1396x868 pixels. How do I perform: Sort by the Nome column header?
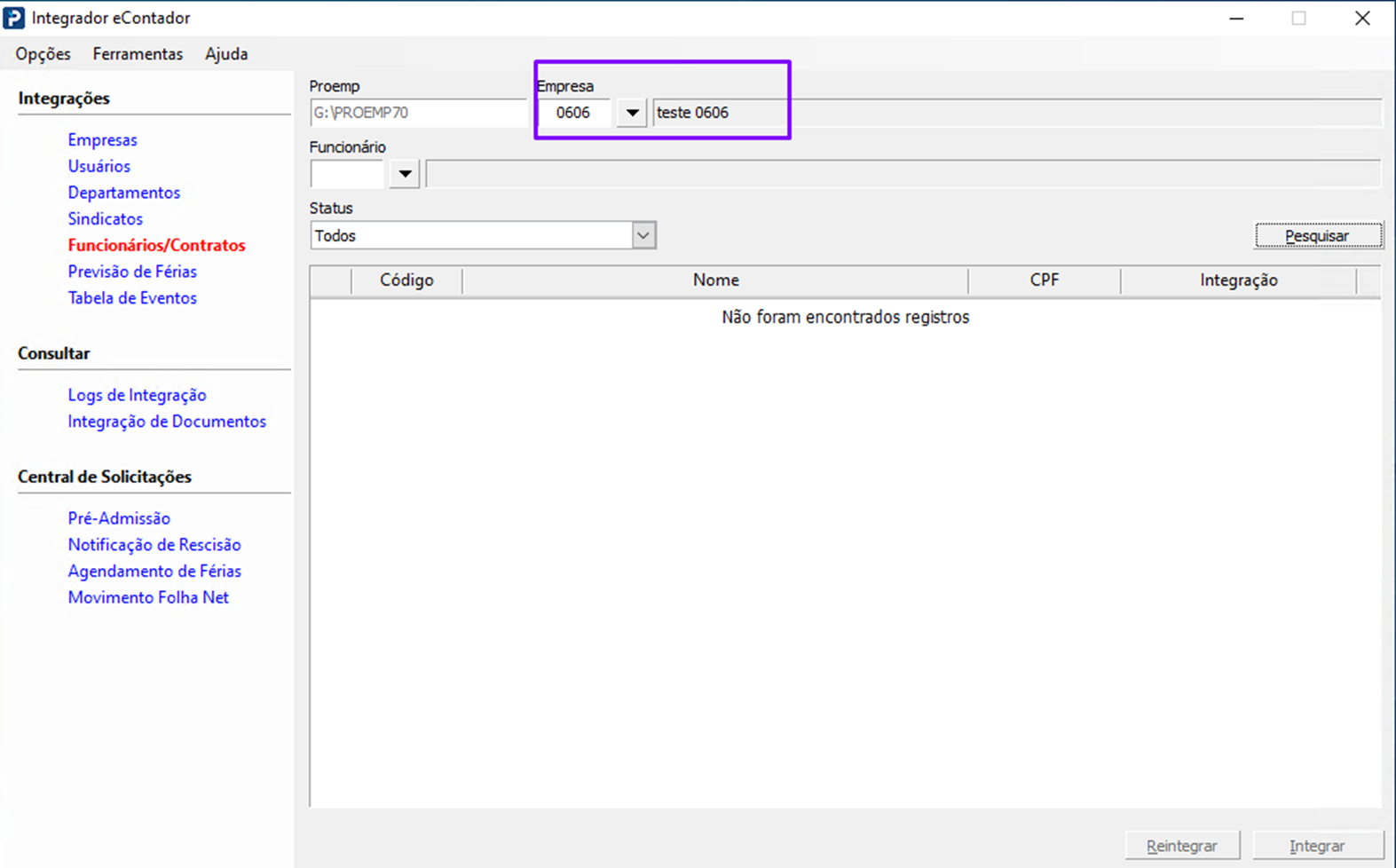(x=715, y=280)
